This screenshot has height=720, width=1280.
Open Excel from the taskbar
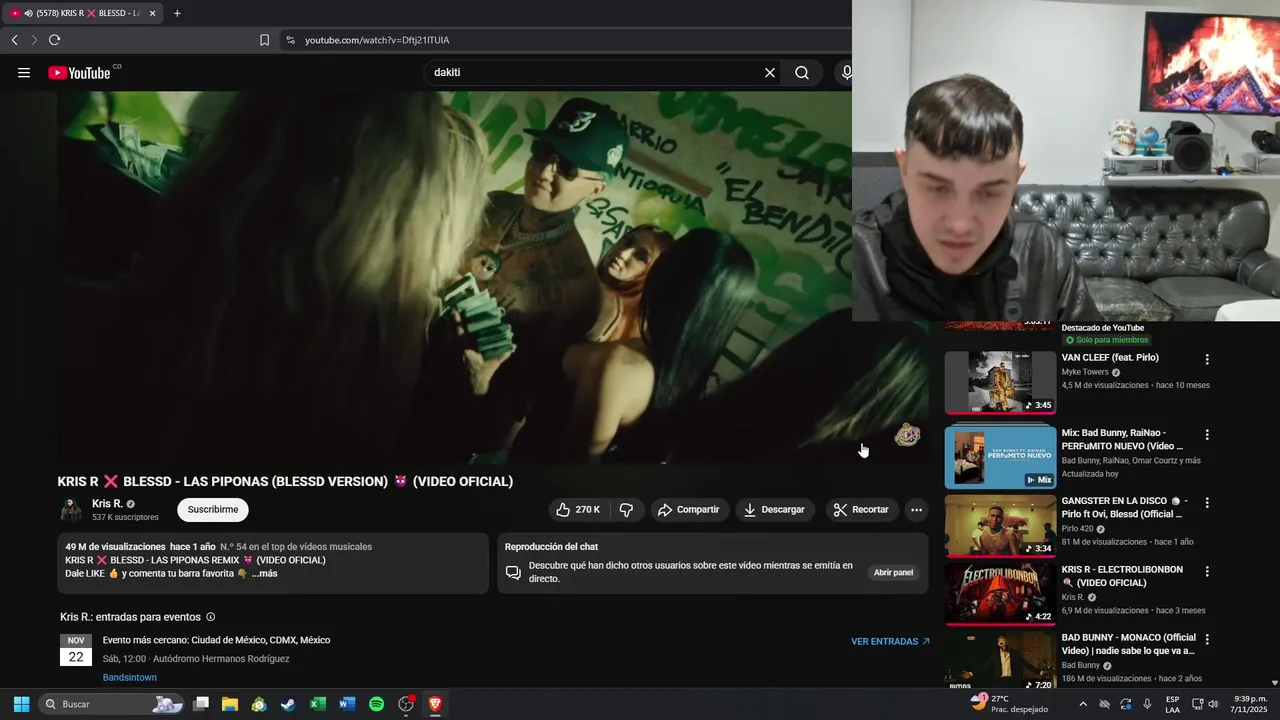click(317, 704)
